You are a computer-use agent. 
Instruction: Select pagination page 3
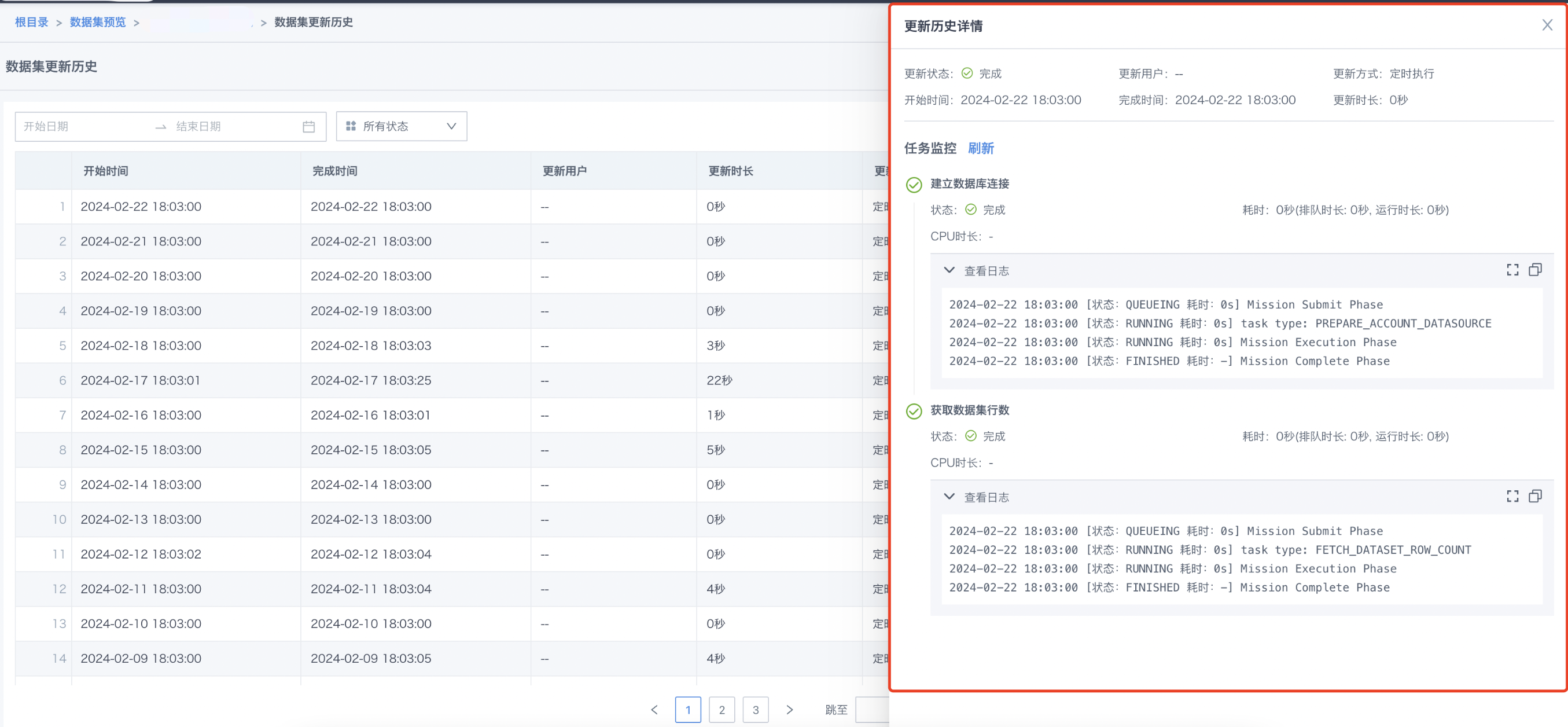(756, 709)
